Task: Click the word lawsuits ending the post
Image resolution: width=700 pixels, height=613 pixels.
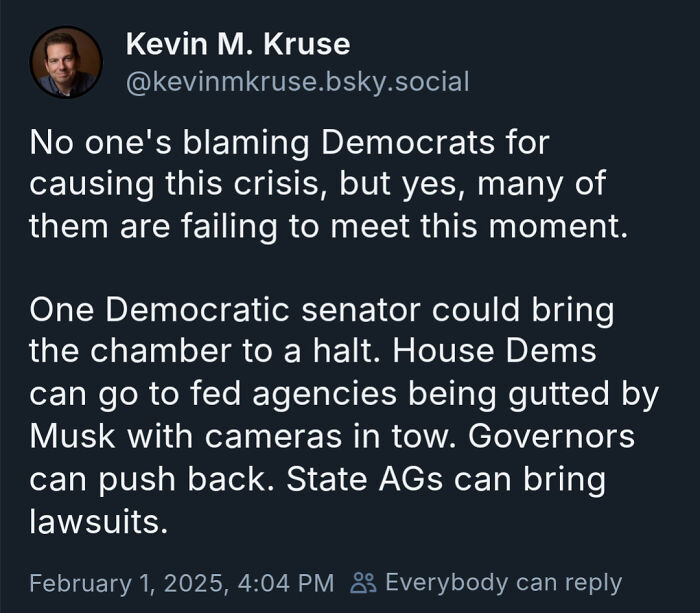Action: pyautogui.click(x=98, y=521)
